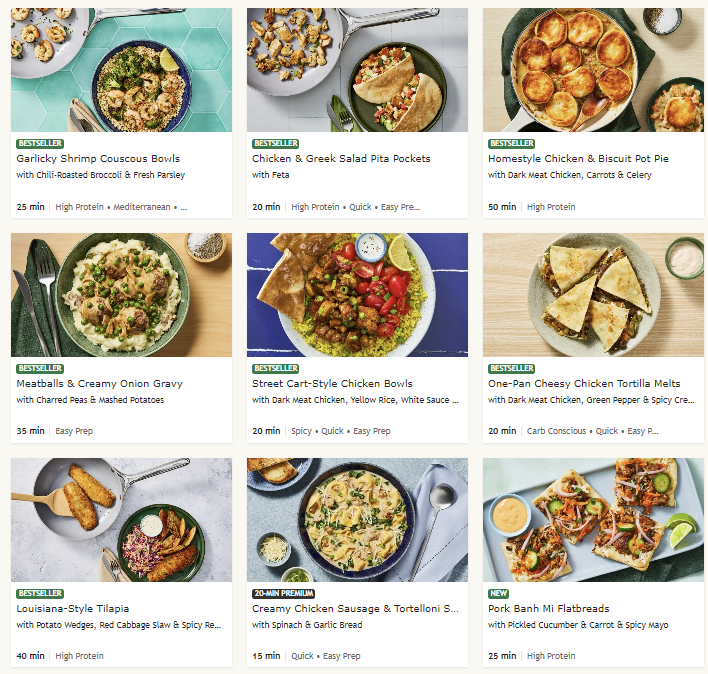Select the Louisiana-Style Tilapia photo

121,520
